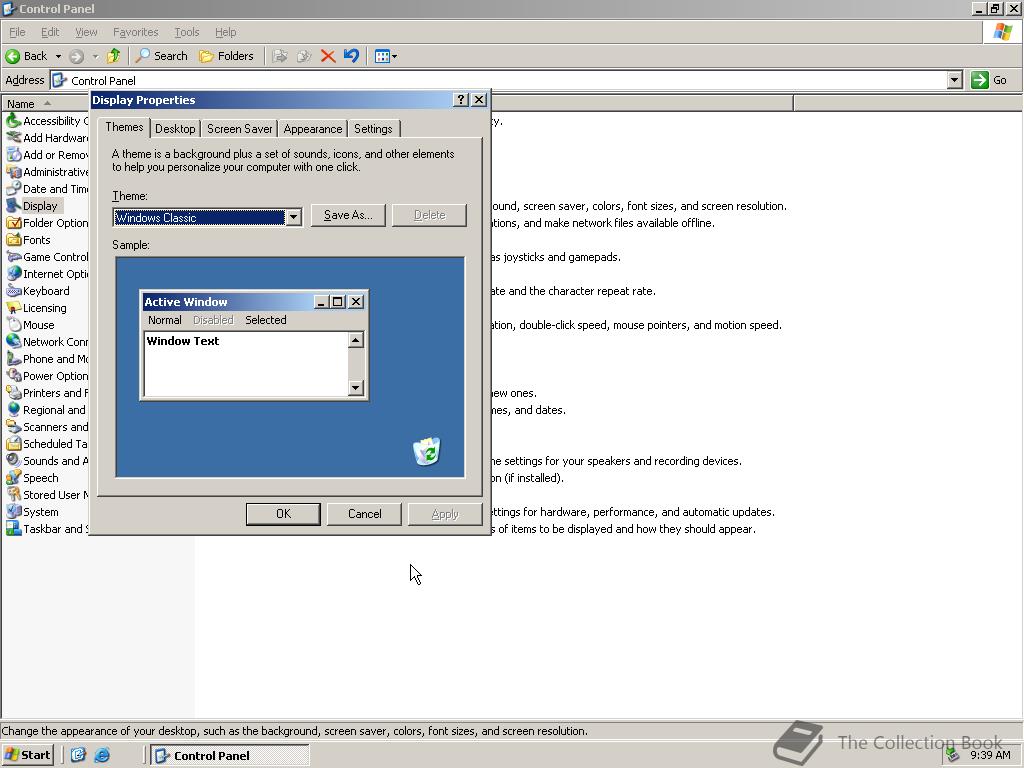
Task: Select the Fonts folder icon
Action: 13,239
